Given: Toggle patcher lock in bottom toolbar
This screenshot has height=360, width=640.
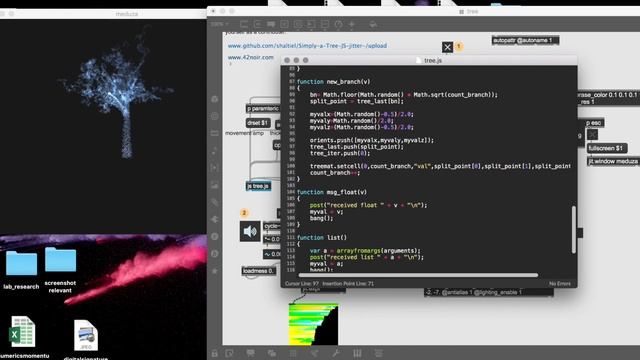Looking at the screenshot, I should point(215,353).
